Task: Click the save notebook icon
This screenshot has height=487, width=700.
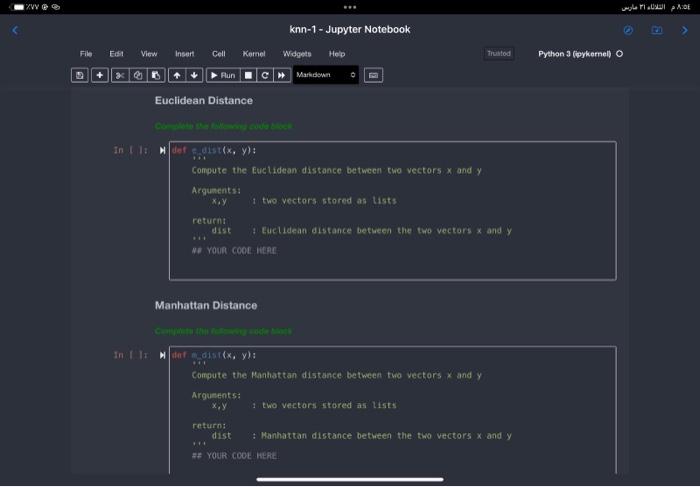Action: tap(79, 75)
